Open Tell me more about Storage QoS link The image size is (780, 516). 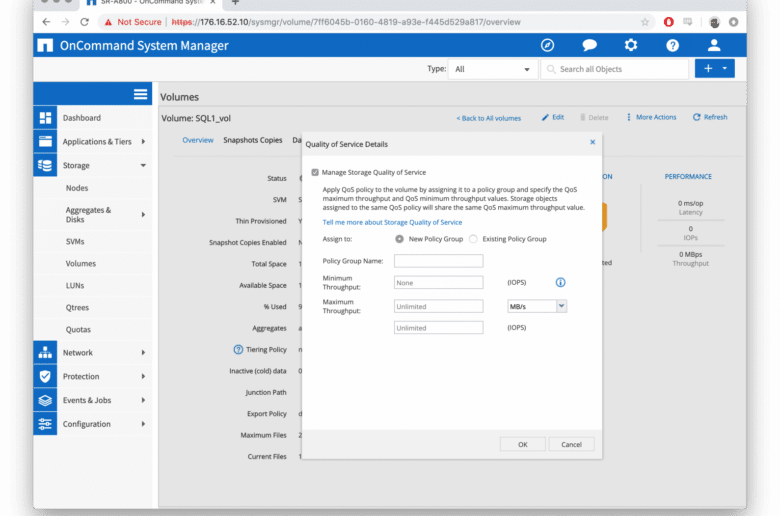click(392, 222)
